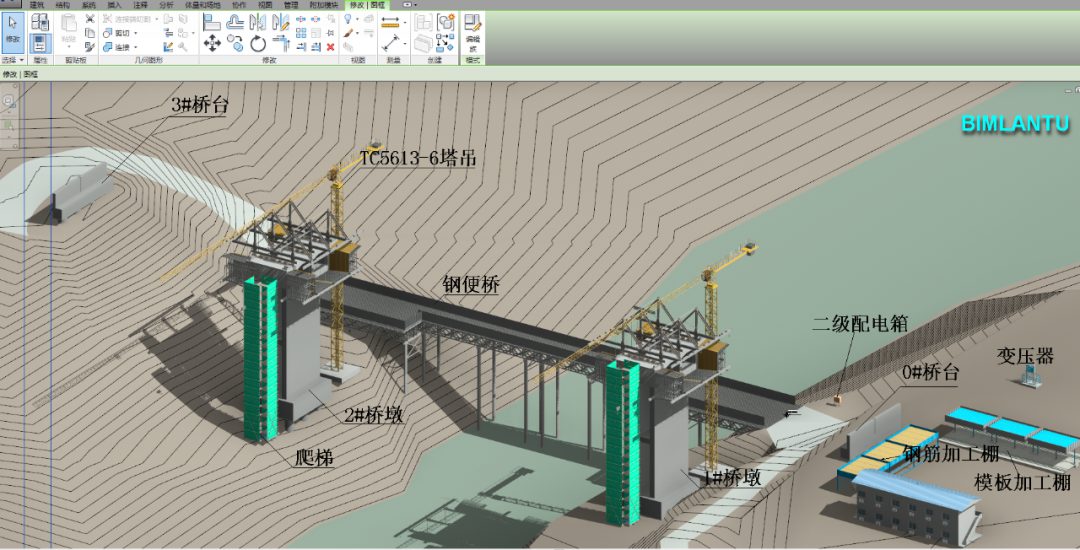1080x550 pixels.
Task: Click the Override Graphics paintbrush icon
Action: pos(348,32)
